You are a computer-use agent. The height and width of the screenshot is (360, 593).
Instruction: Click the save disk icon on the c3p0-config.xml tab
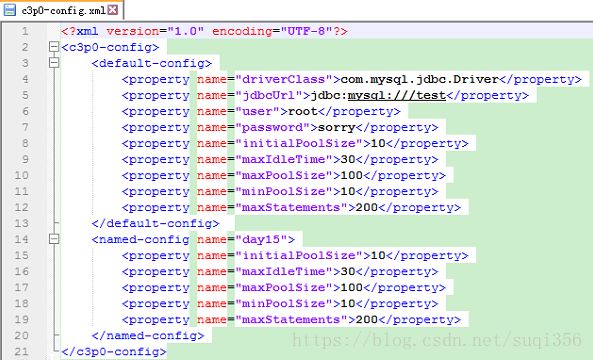pyautogui.click(x=9, y=10)
